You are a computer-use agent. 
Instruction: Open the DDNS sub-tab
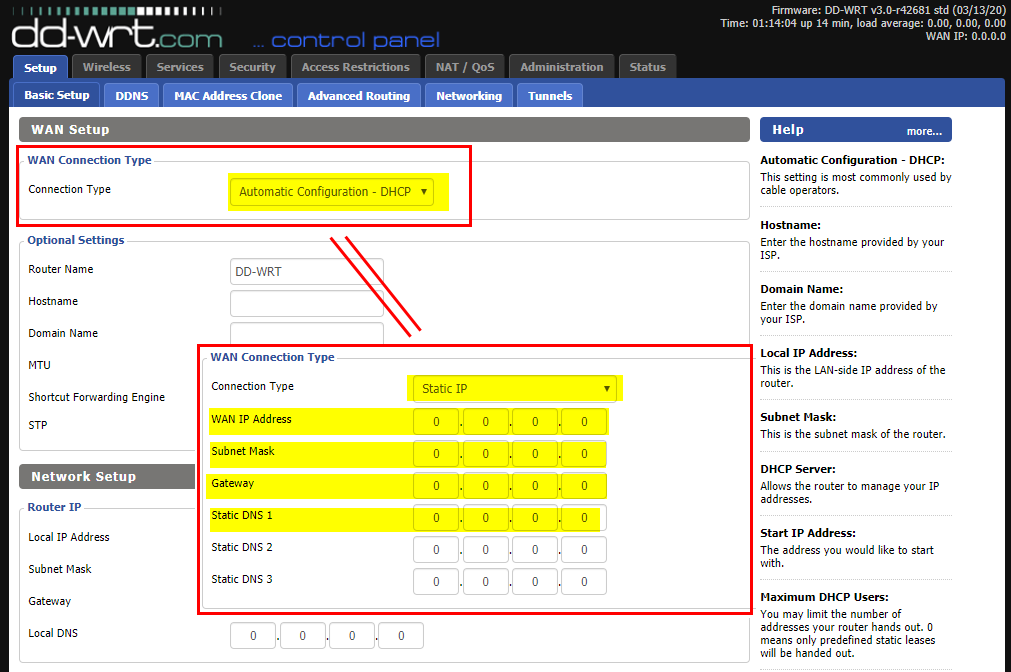(x=132, y=95)
